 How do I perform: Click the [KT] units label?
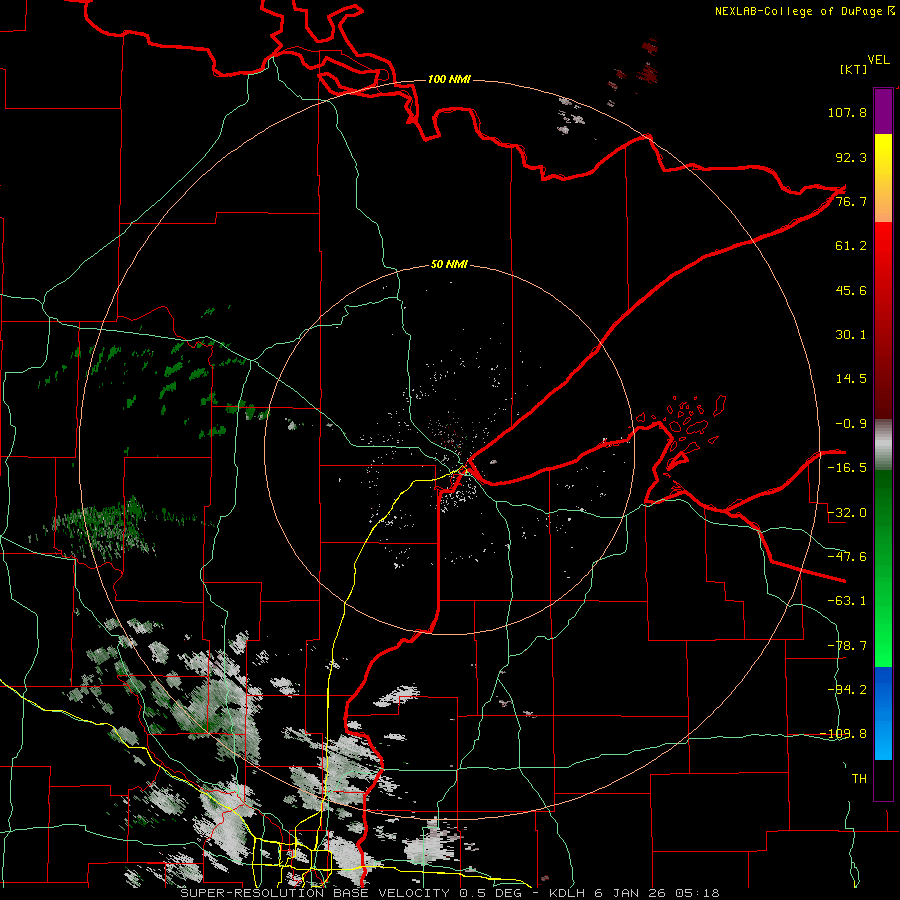point(853,69)
